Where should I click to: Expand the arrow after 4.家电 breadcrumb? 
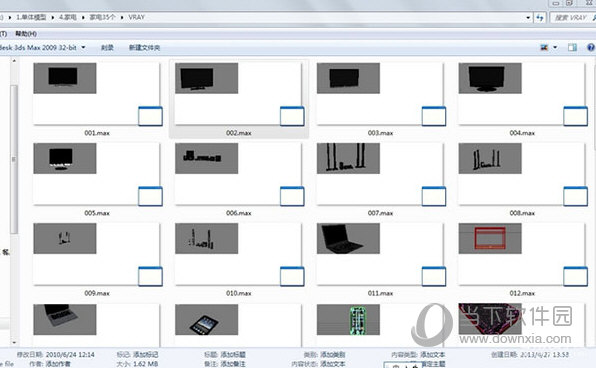click(83, 17)
